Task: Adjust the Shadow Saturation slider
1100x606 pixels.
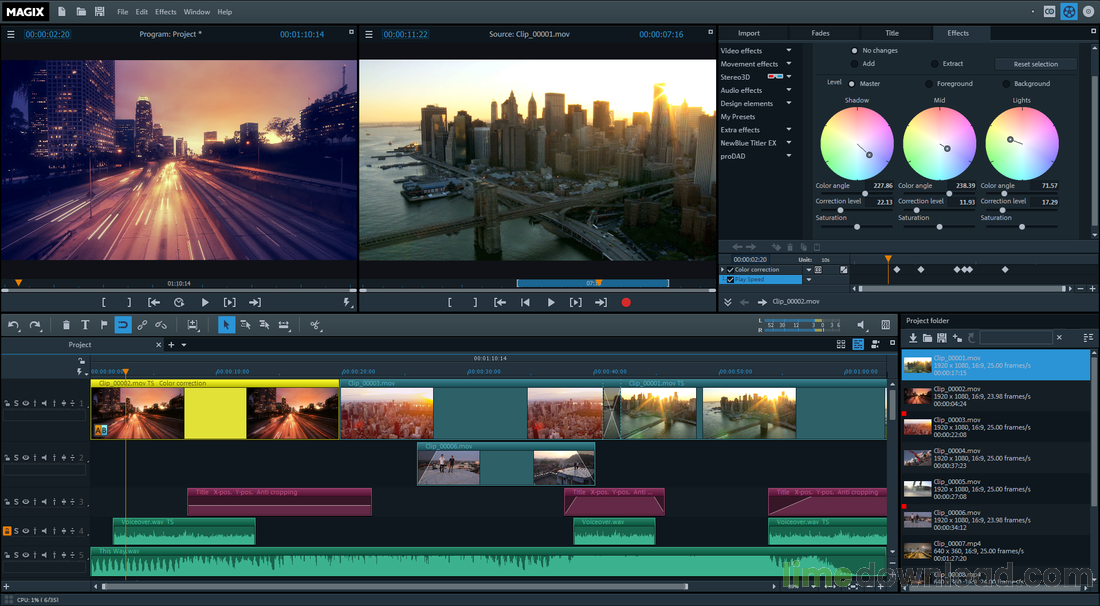Action: click(856, 226)
